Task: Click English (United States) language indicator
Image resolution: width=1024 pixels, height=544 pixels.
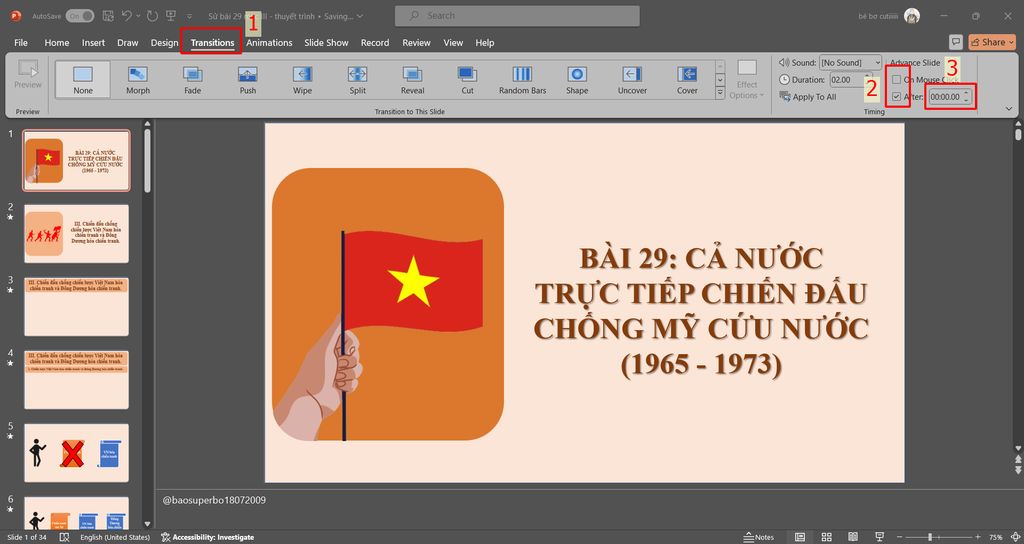Action: 115,537
